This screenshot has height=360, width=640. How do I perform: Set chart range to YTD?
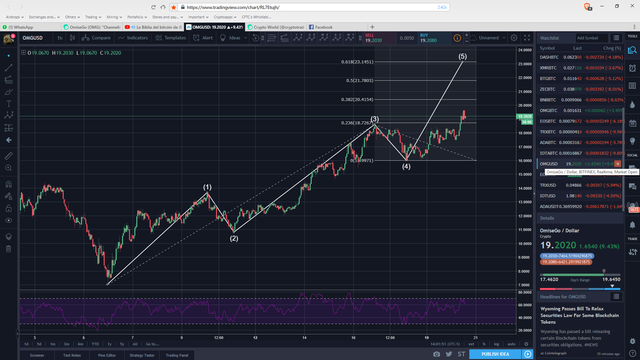95,344
